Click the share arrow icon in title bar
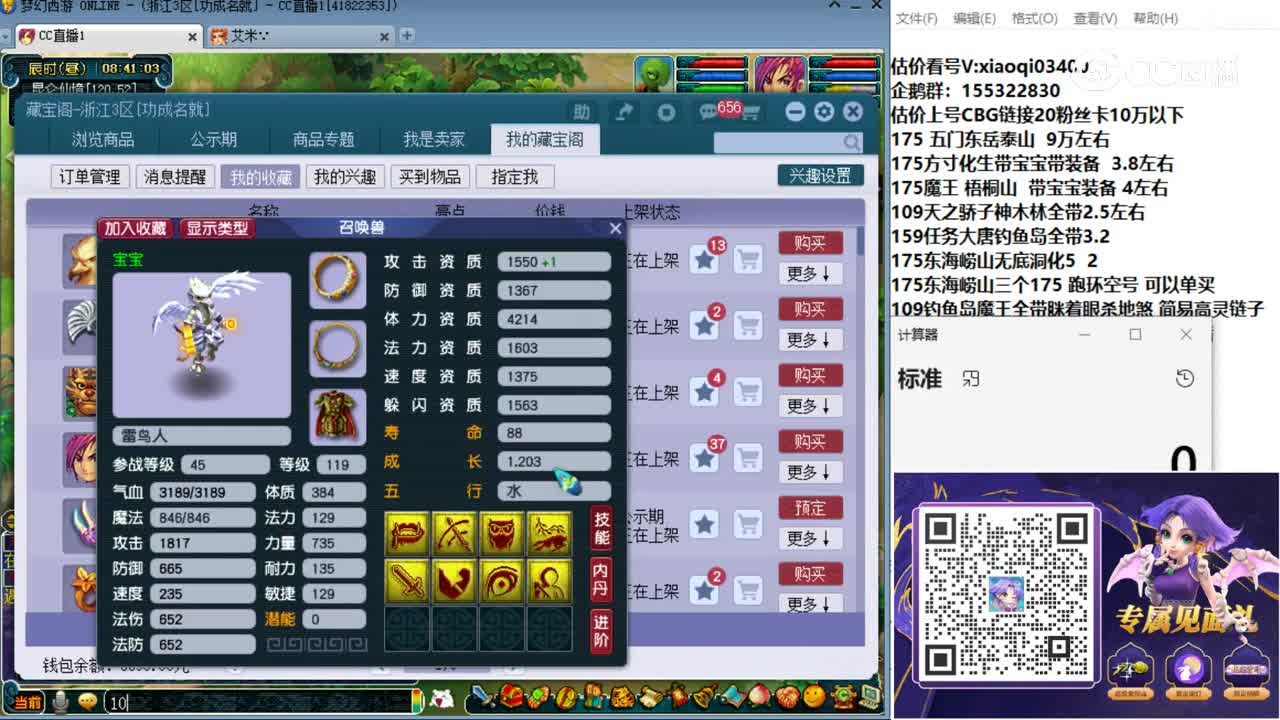The width and height of the screenshot is (1280, 720). pos(624,112)
